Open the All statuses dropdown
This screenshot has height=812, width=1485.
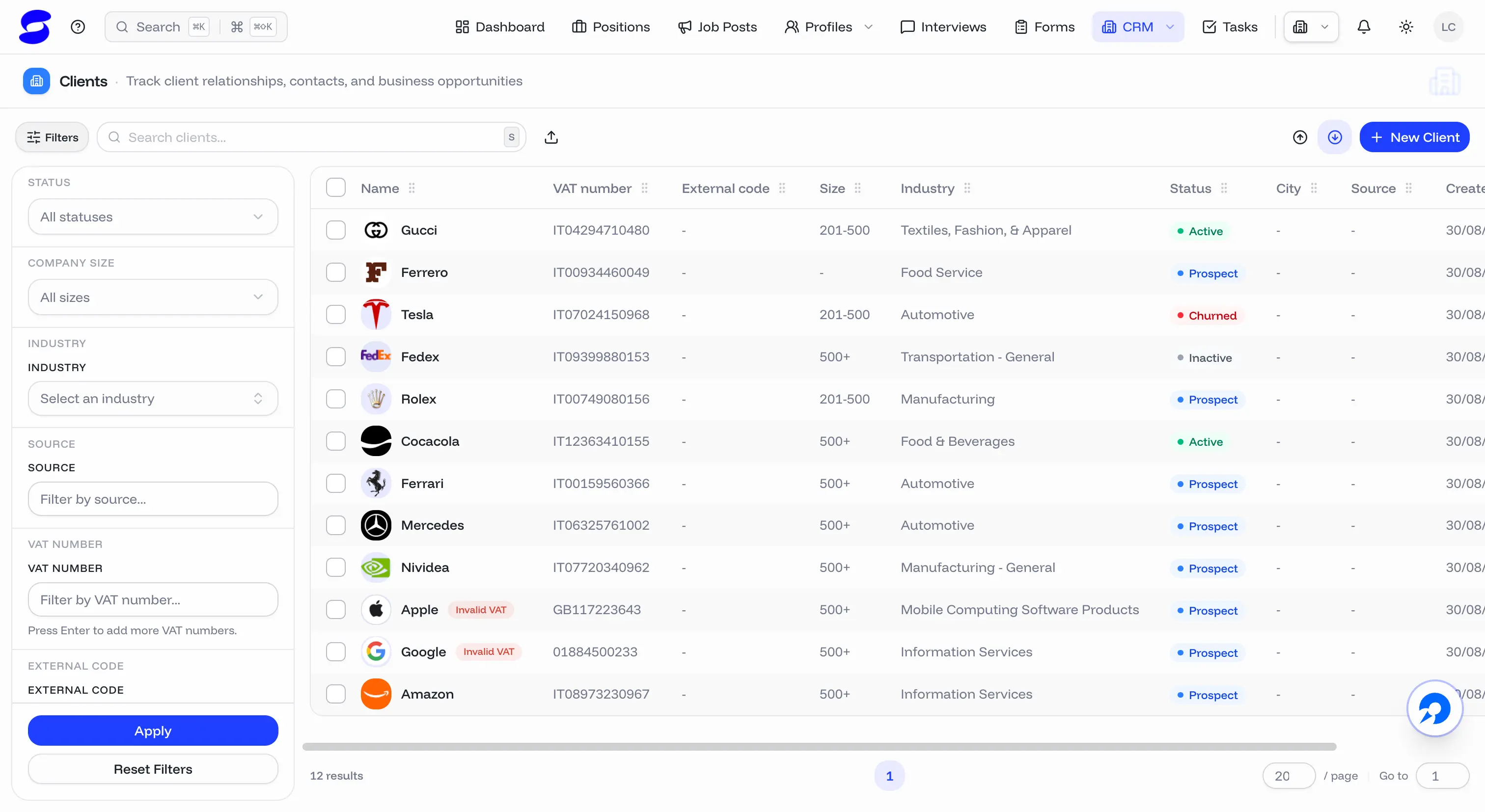pyautogui.click(x=153, y=217)
